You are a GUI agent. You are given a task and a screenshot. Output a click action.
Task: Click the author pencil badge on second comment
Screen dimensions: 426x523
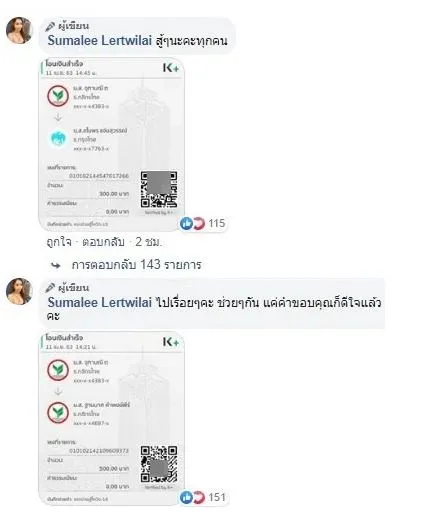tap(50, 288)
